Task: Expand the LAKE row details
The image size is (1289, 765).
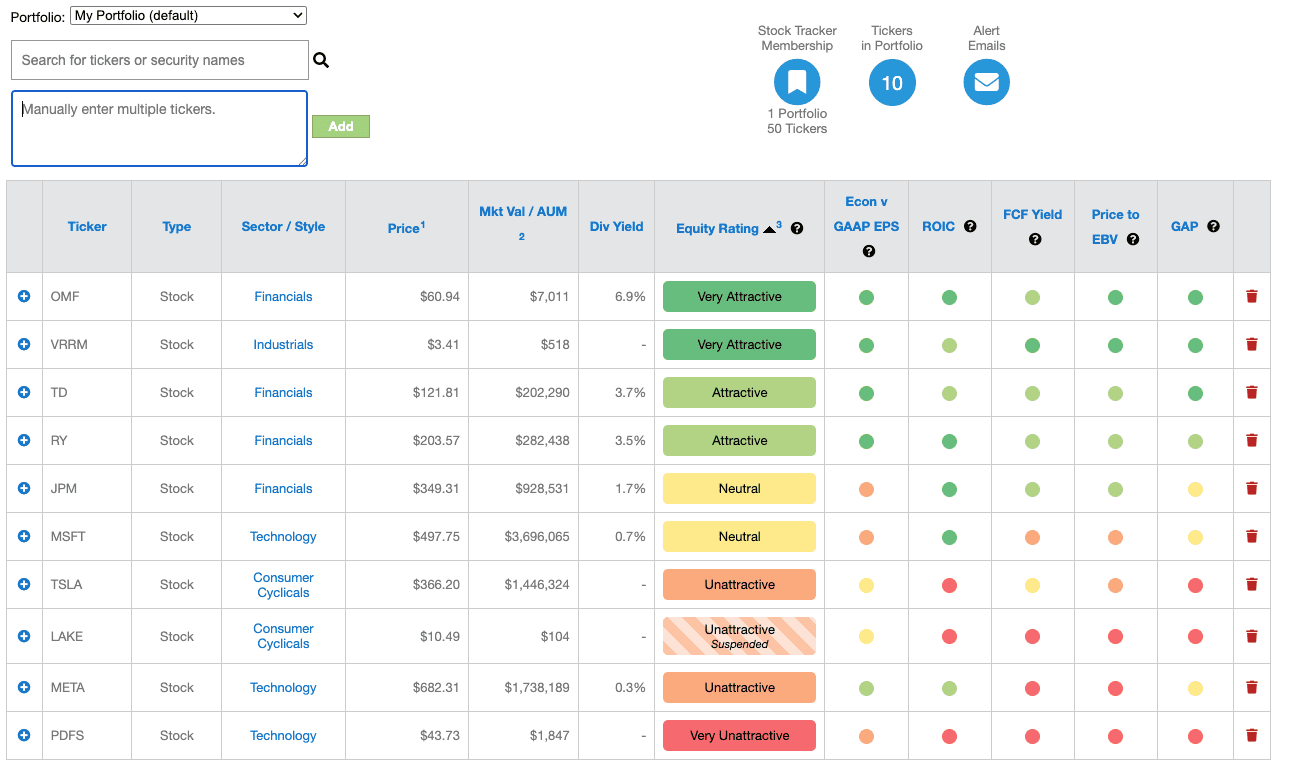Action: coord(24,636)
